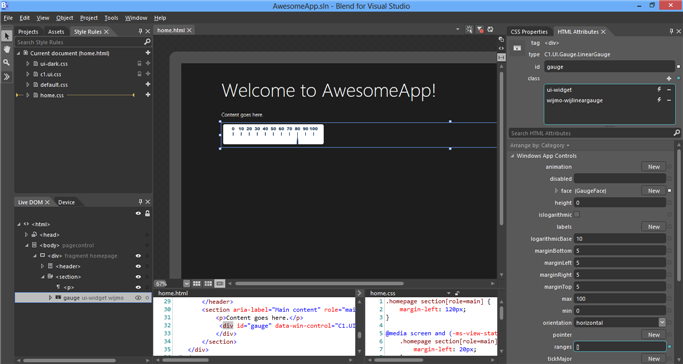Switch to split view icon beside design surface

pyautogui.click(x=501, y=39)
